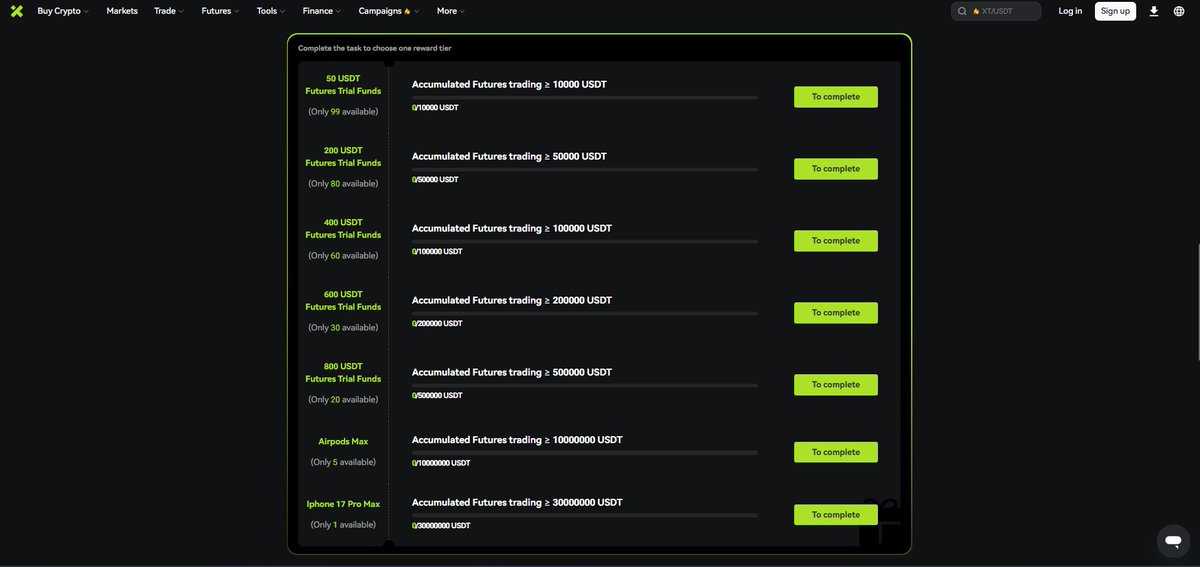Click the '0/10000000 USDT' progress value
The height and width of the screenshot is (567, 1200).
[x=441, y=463]
